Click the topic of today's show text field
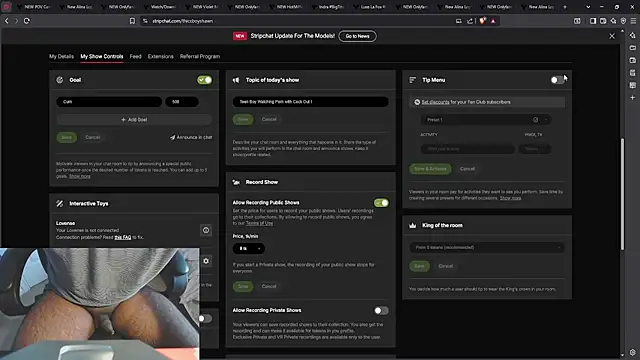 [310, 102]
